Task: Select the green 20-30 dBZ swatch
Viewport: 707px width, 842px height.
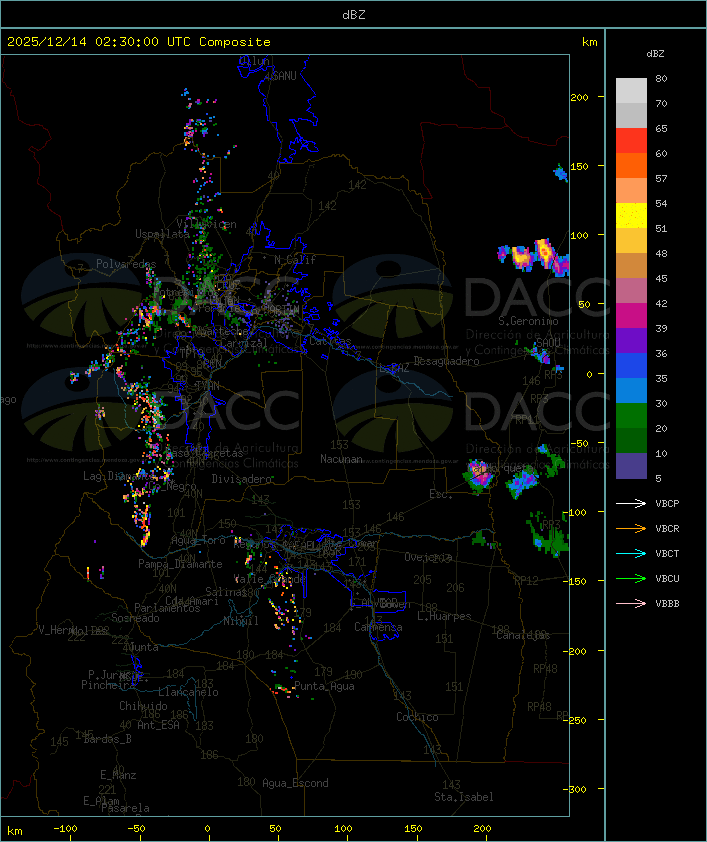Action: pyautogui.click(x=631, y=416)
